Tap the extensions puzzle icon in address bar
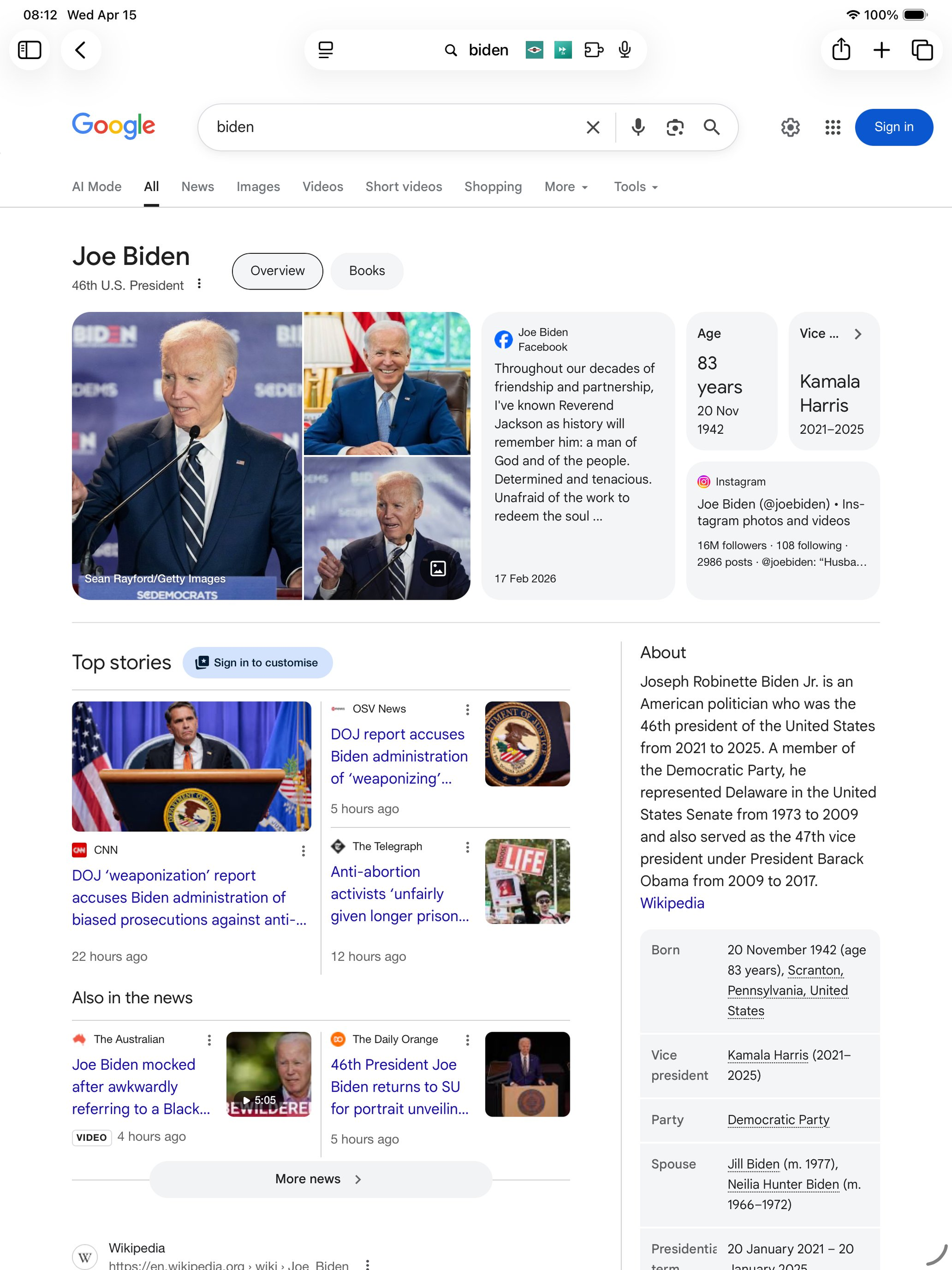Image resolution: width=952 pixels, height=1270 pixels. (x=594, y=50)
